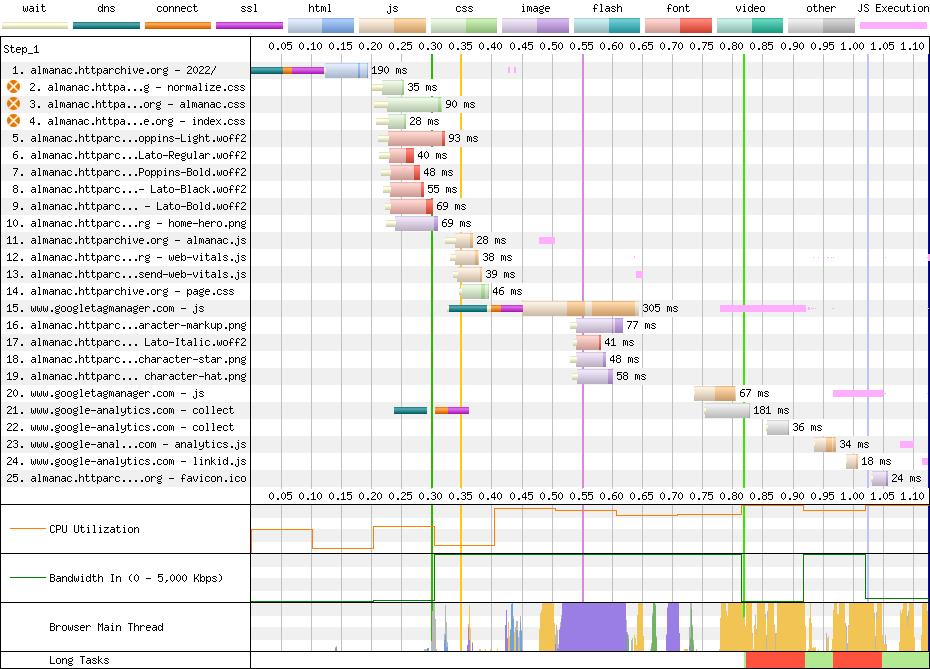Select the ssl legend color bar
Viewport: 930px width, 669px height.
pyautogui.click(x=249, y=24)
